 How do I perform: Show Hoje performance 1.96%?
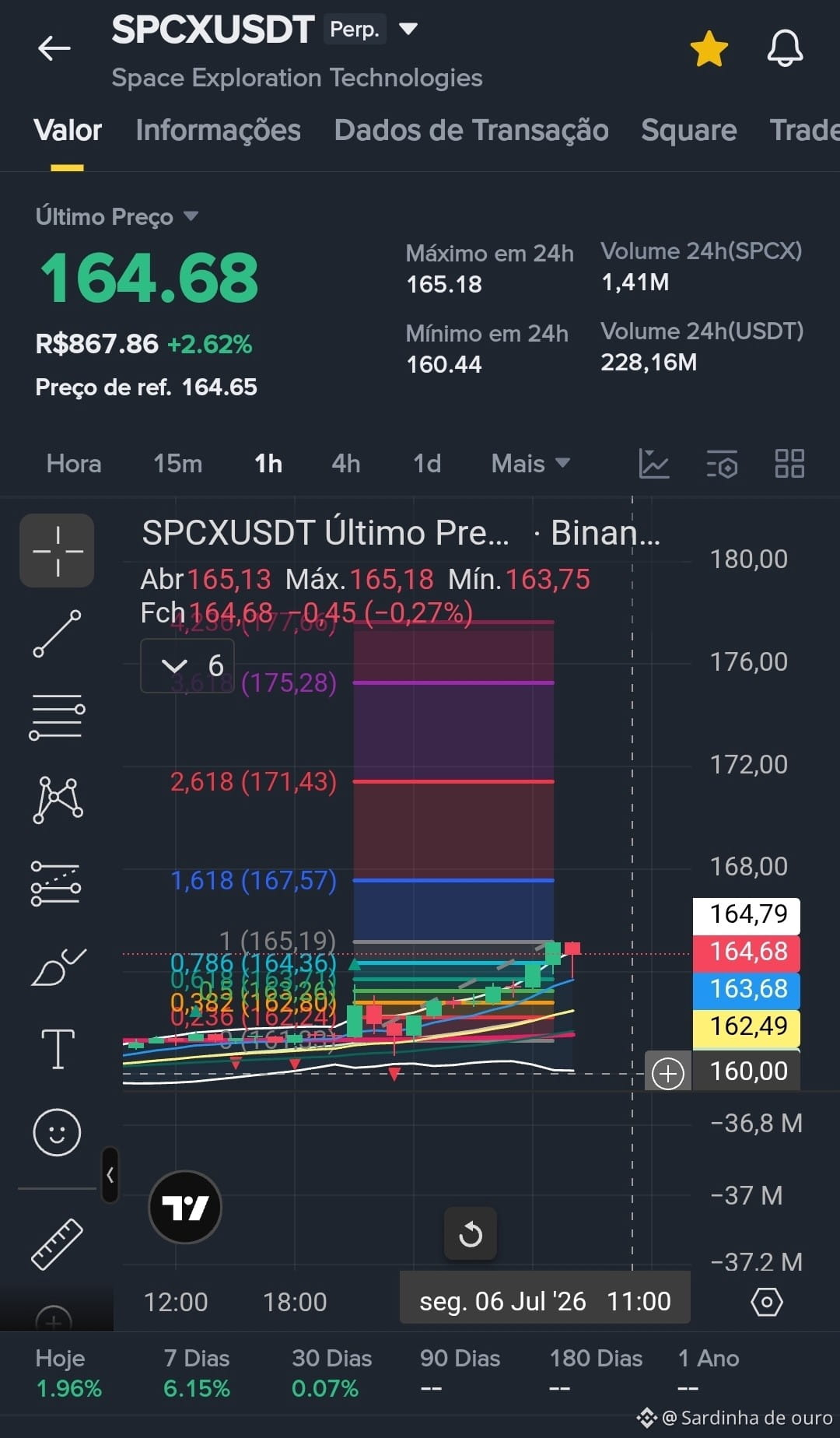[69, 1373]
